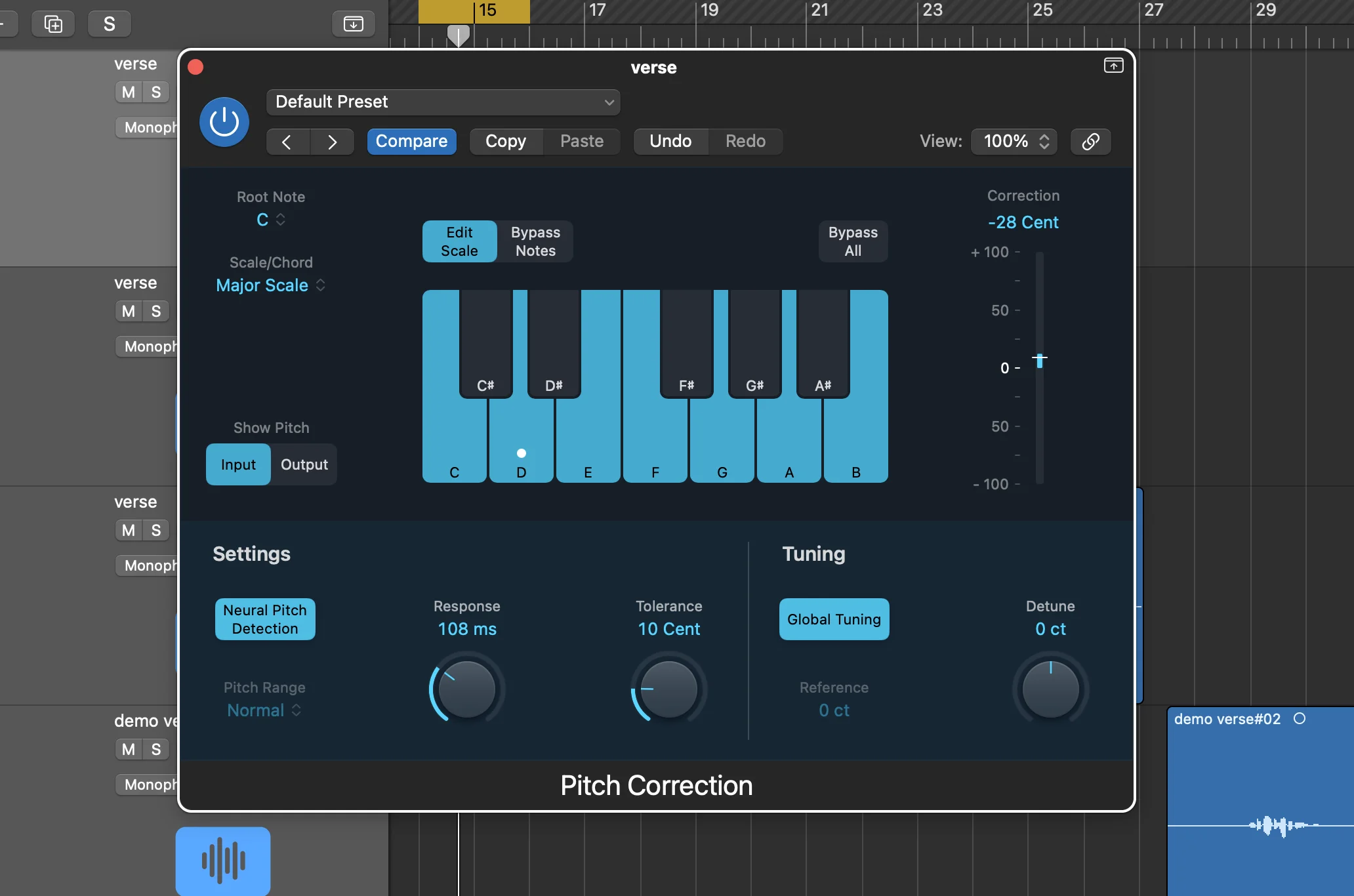The height and width of the screenshot is (896, 1354).
Task: Click the plugin power button to bypass Pitch Correction
Action: 224,121
